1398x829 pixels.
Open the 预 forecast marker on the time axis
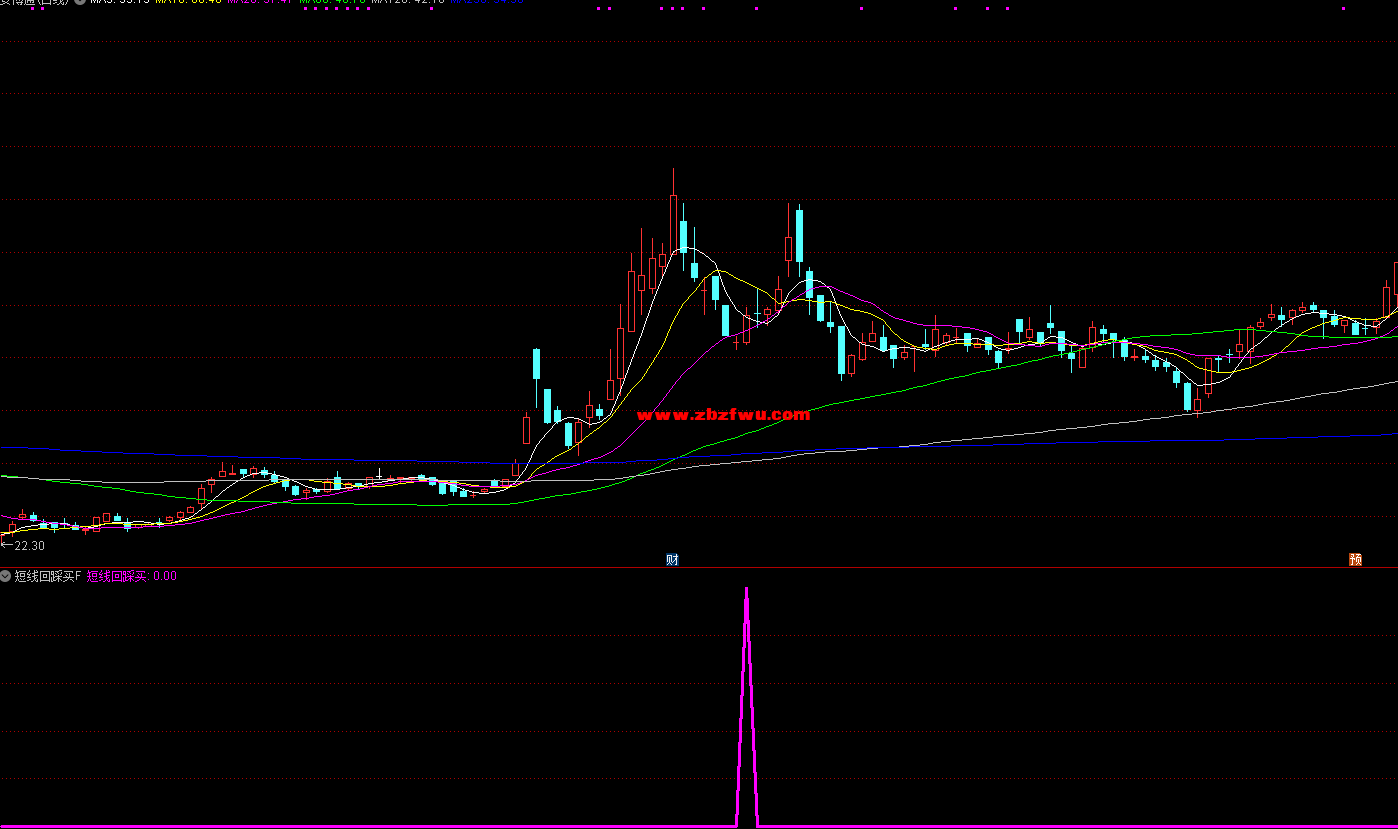tap(1355, 560)
